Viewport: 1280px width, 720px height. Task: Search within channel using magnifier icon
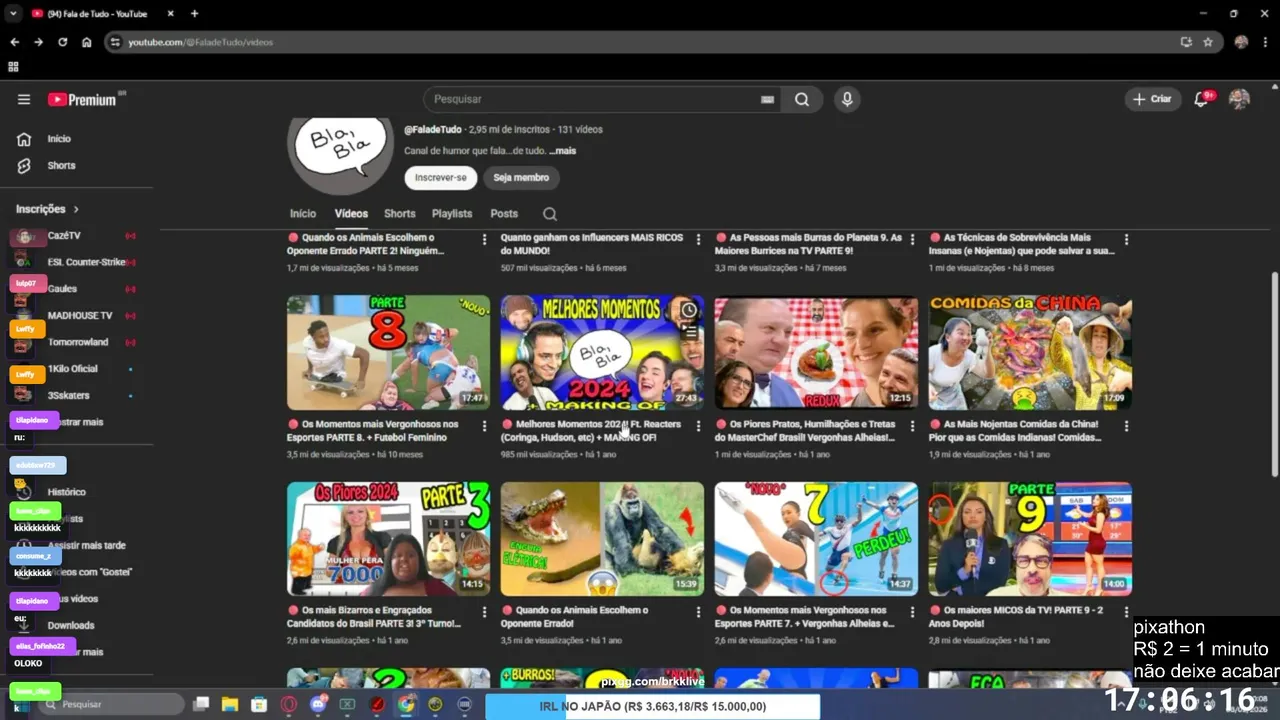(x=550, y=214)
